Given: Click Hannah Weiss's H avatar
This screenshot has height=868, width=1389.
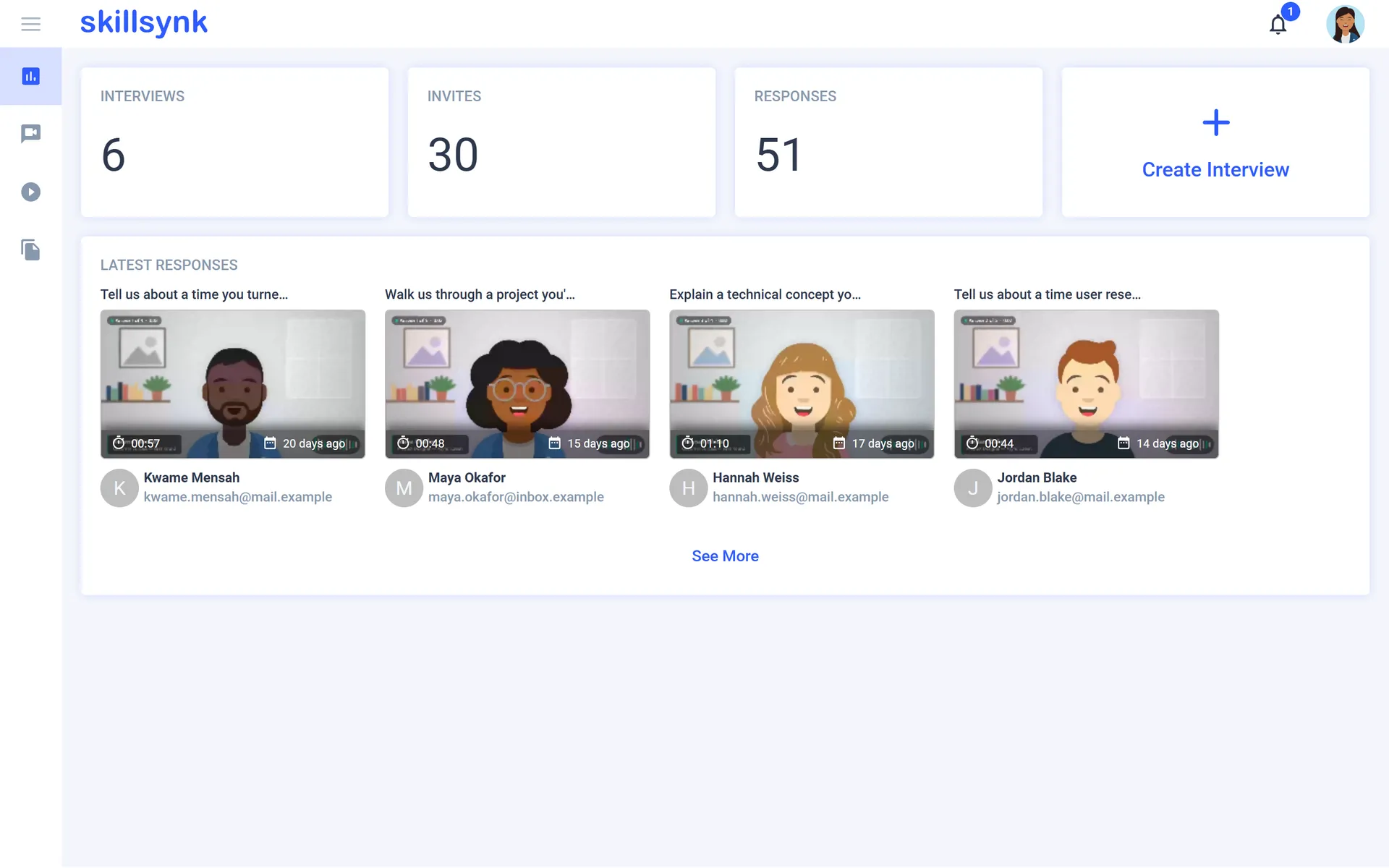Looking at the screenshot, I should tap(688, 488).
